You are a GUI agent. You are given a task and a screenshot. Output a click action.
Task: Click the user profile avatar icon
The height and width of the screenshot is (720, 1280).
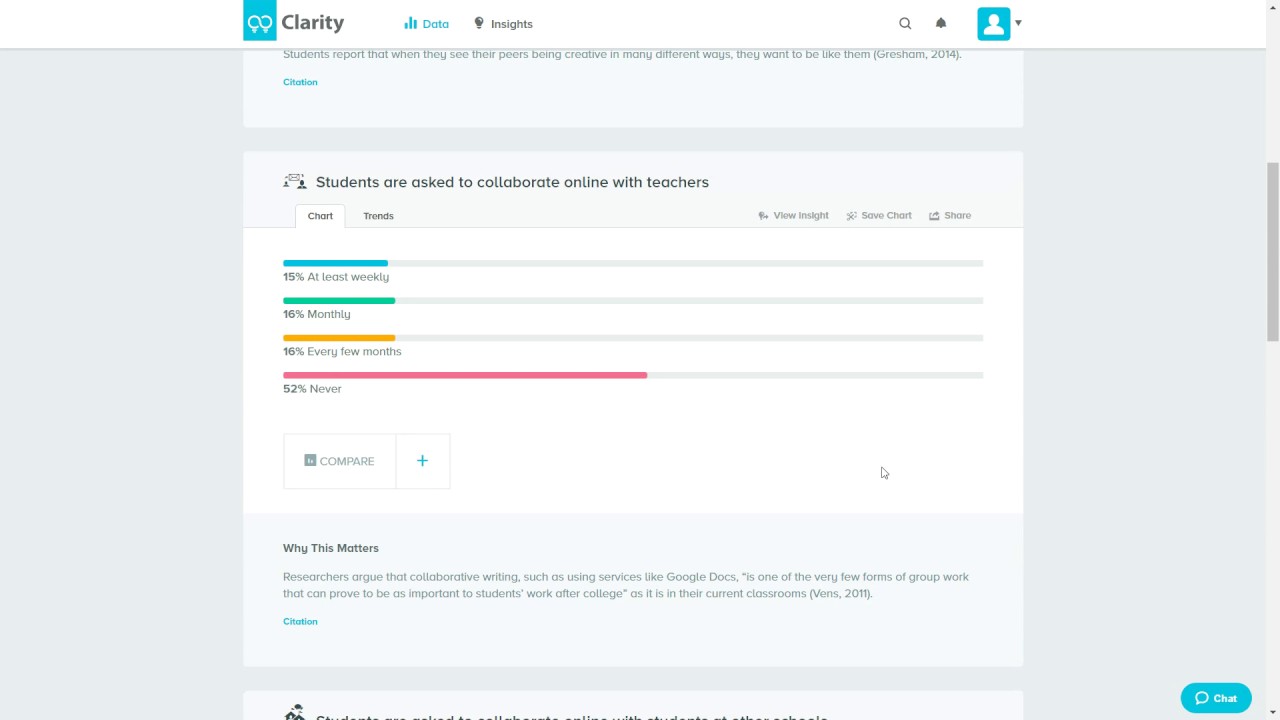(x=994, y=24)
